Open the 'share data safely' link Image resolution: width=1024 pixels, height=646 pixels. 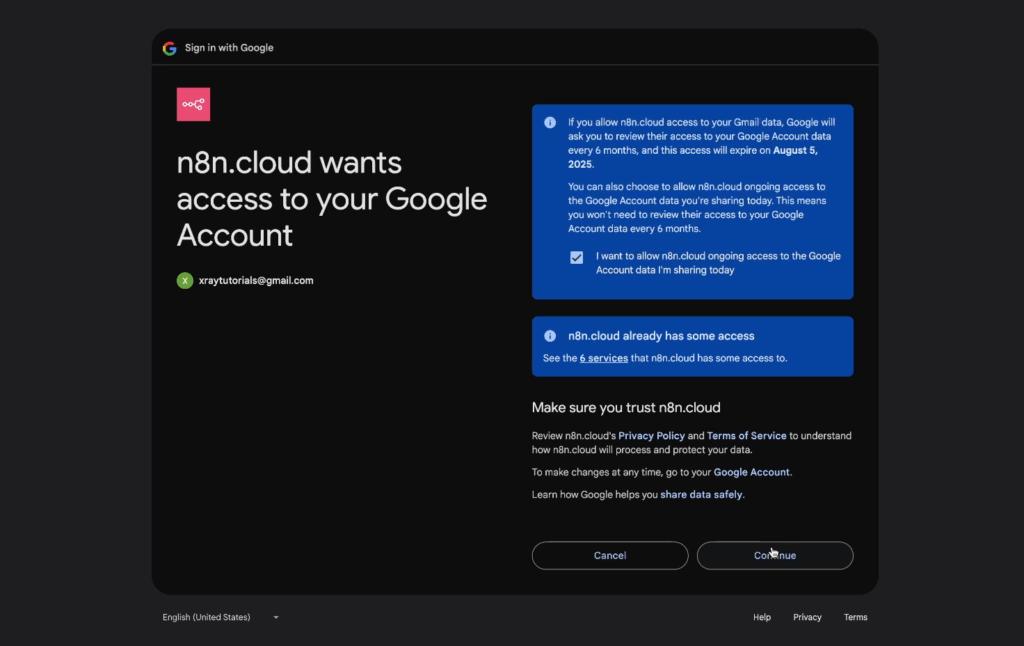pyautogui.click(x=701, y=494)
